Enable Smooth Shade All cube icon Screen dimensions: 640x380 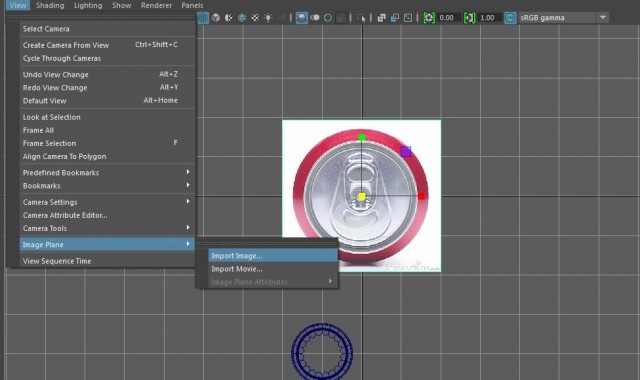(x=216, y=18)
